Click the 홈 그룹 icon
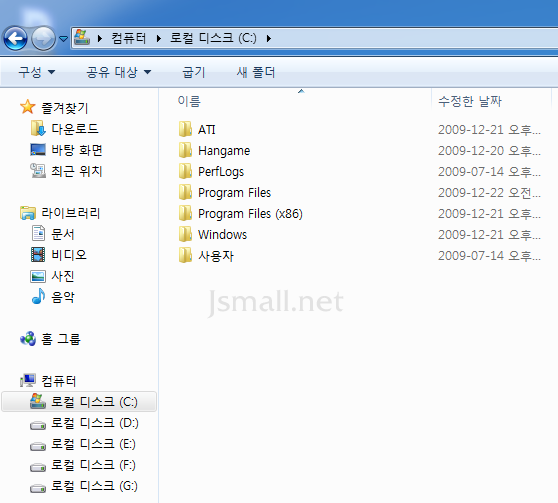Screen dimensions: 558x503 (x=28, y=339)
